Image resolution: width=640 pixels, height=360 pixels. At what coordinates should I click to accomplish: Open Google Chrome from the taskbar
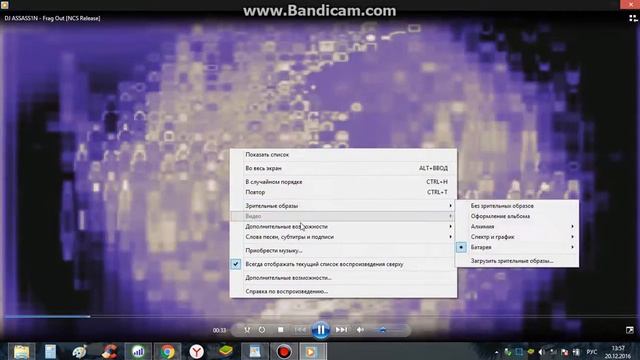click(167, 351)
